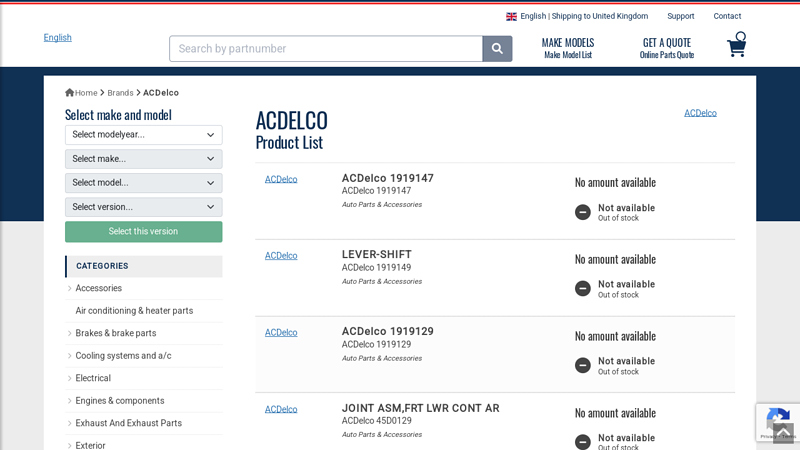
Task: Click the search magnifier button
Action: pos(497,48)
